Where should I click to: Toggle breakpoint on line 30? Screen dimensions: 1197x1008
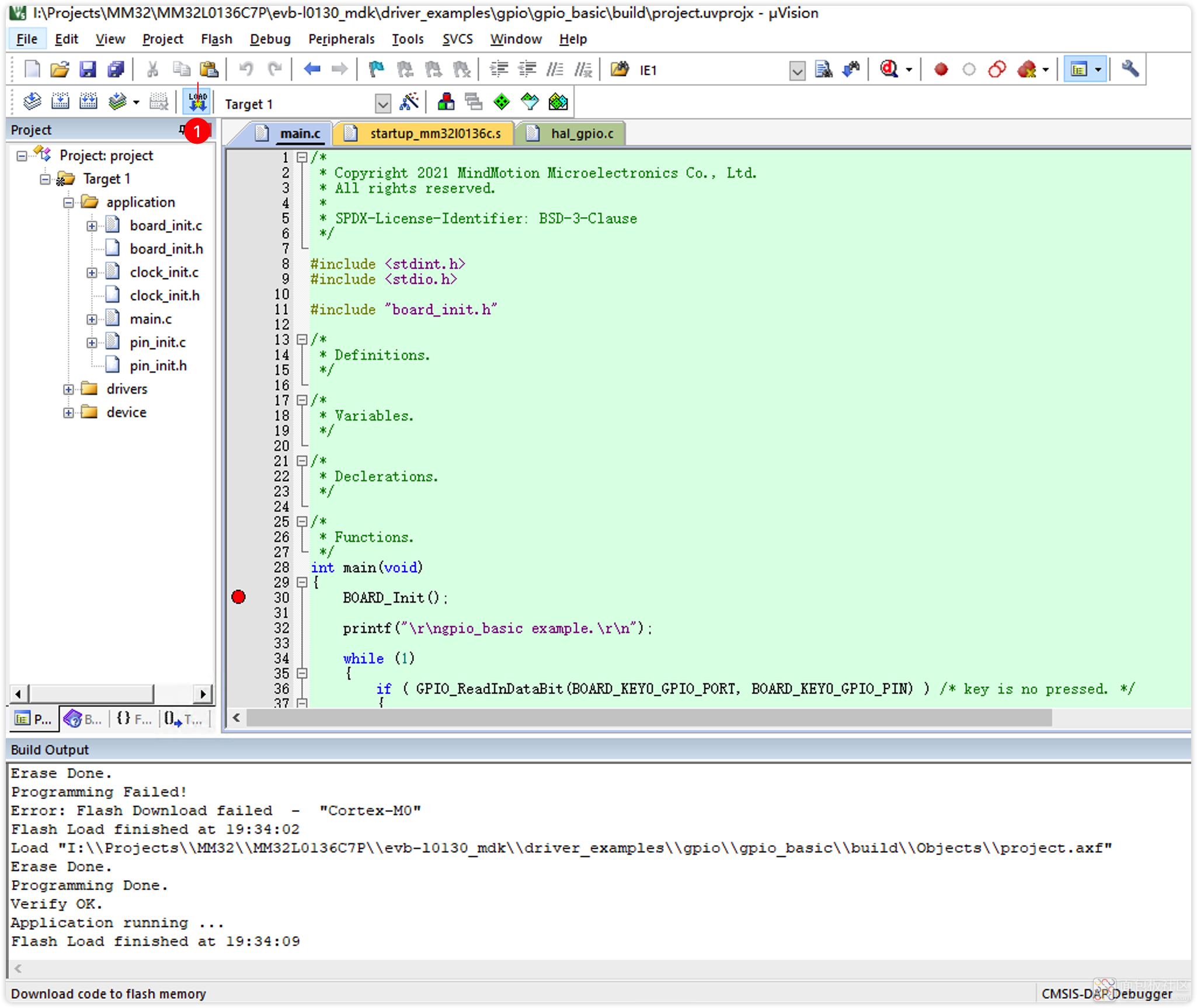(x=238, y=597)
